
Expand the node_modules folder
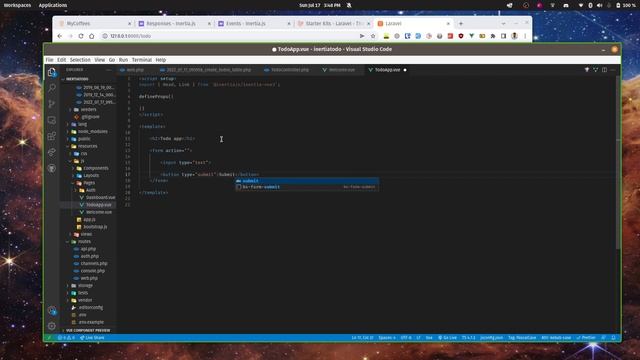pos(93,131)
